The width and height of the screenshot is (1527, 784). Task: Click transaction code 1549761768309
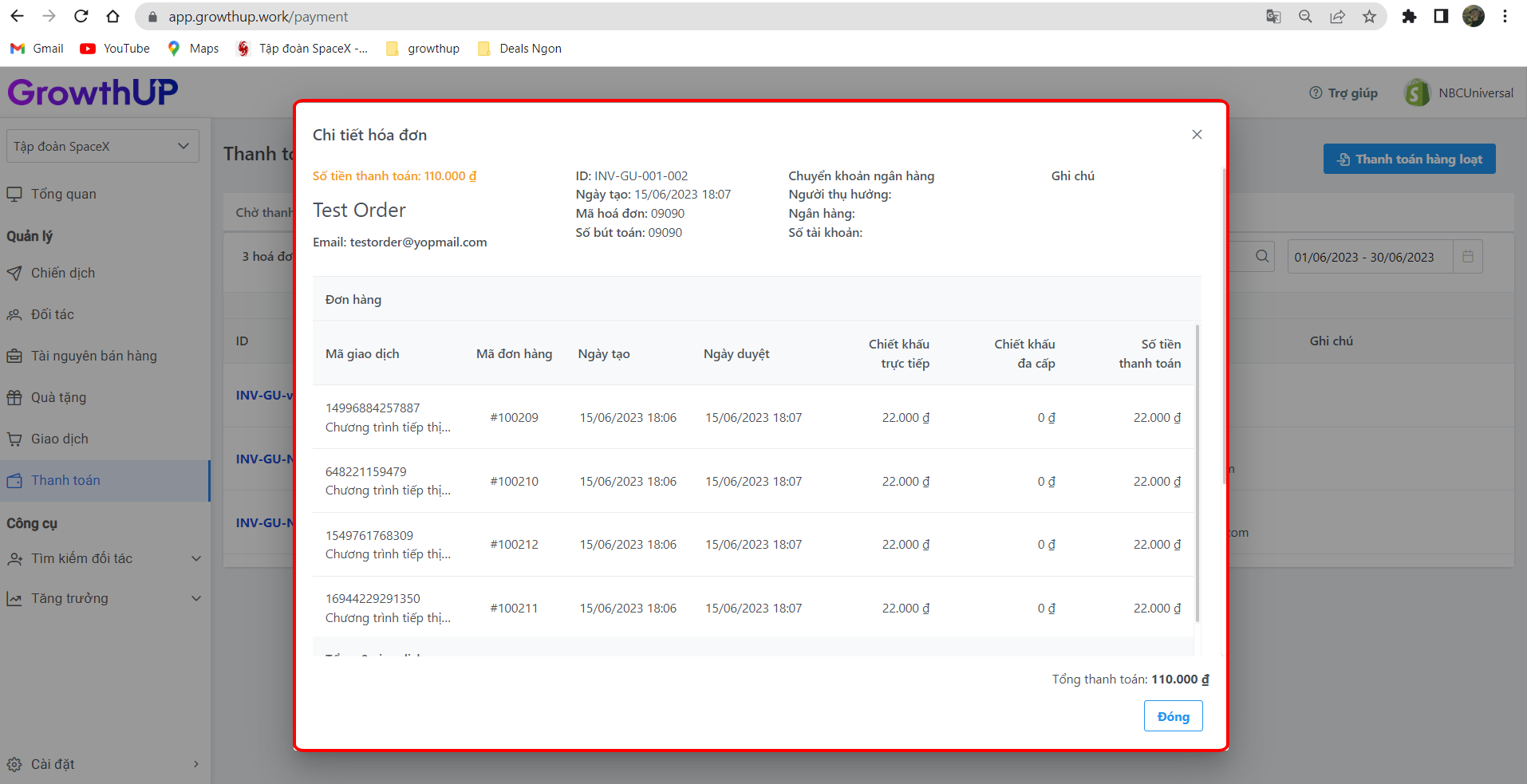[369, 535]
